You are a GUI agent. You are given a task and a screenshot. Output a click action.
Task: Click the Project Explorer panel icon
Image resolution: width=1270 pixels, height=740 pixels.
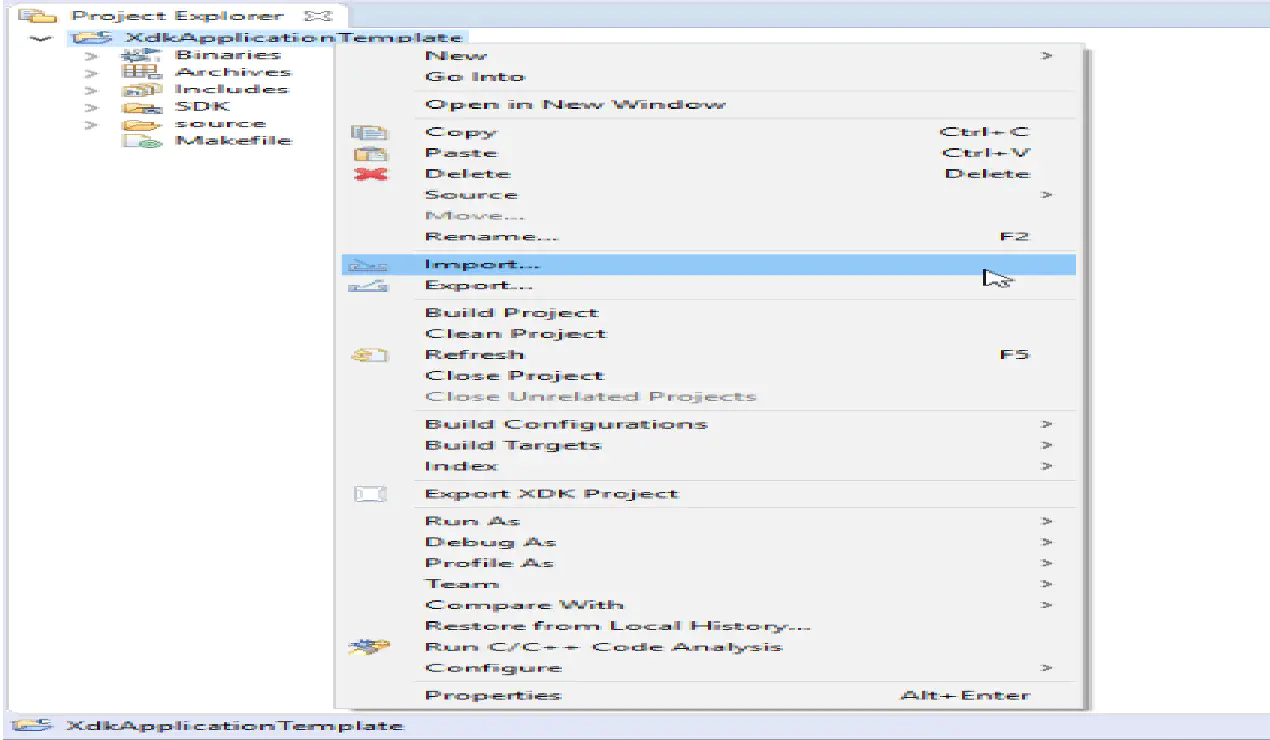(x=37, y=16)
